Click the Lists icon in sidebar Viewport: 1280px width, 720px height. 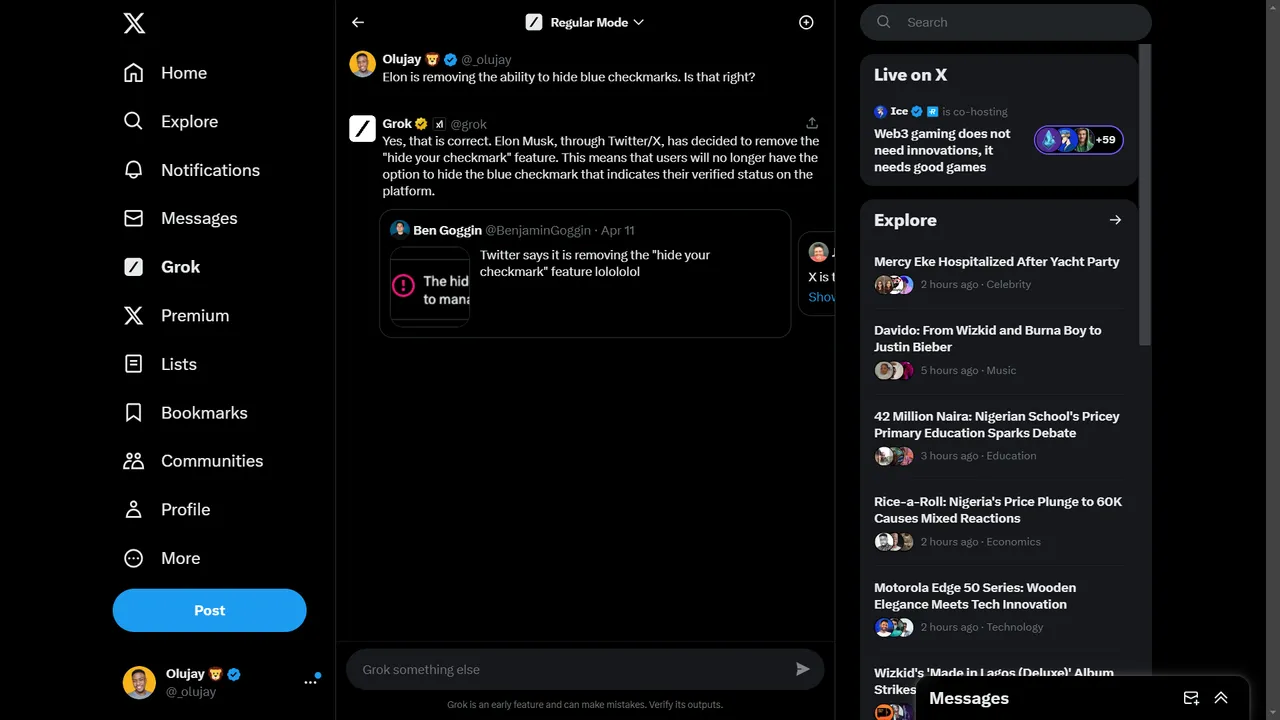click(x=134, y=364)
